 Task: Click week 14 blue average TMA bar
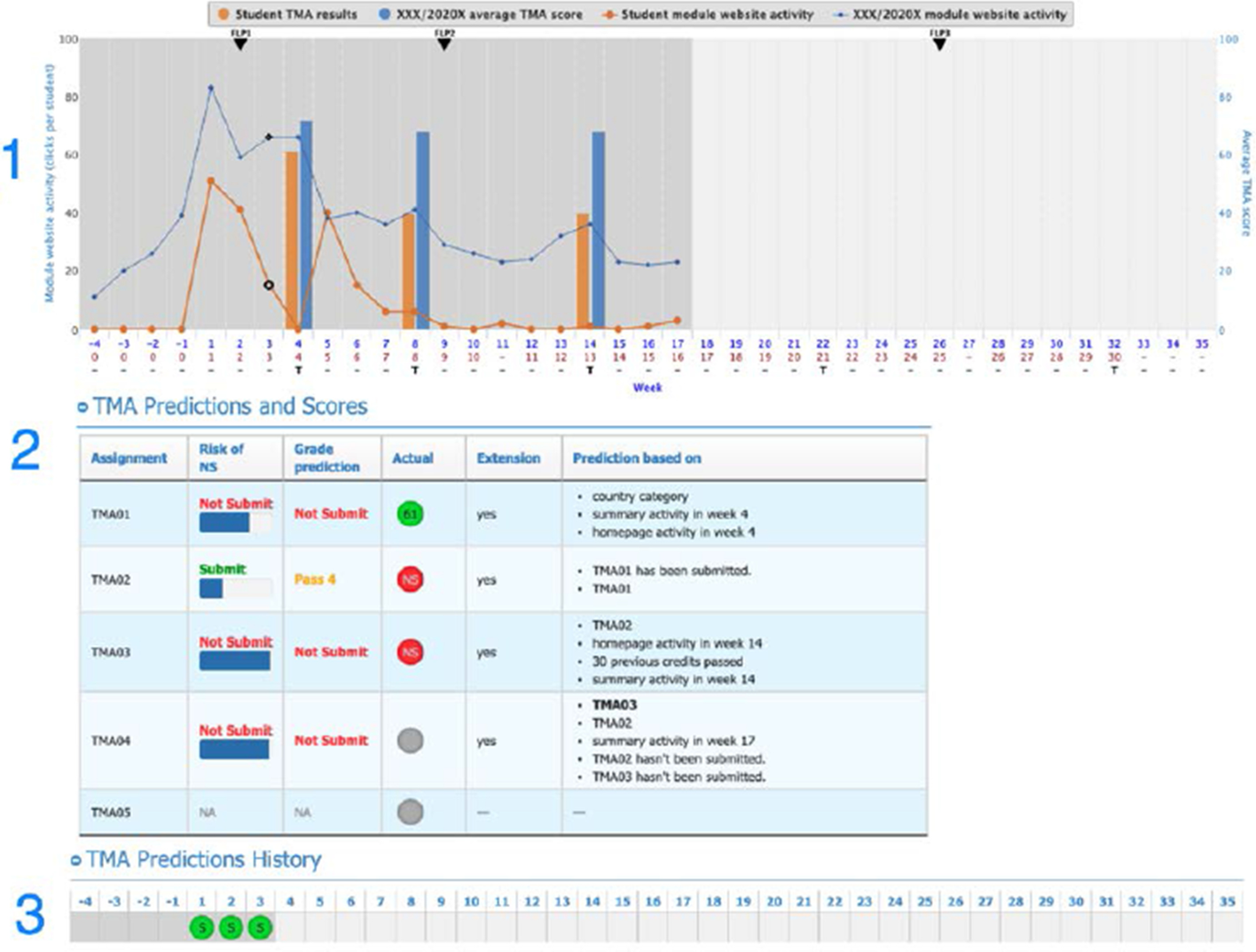pyautogui.click(x=599, y=231)
